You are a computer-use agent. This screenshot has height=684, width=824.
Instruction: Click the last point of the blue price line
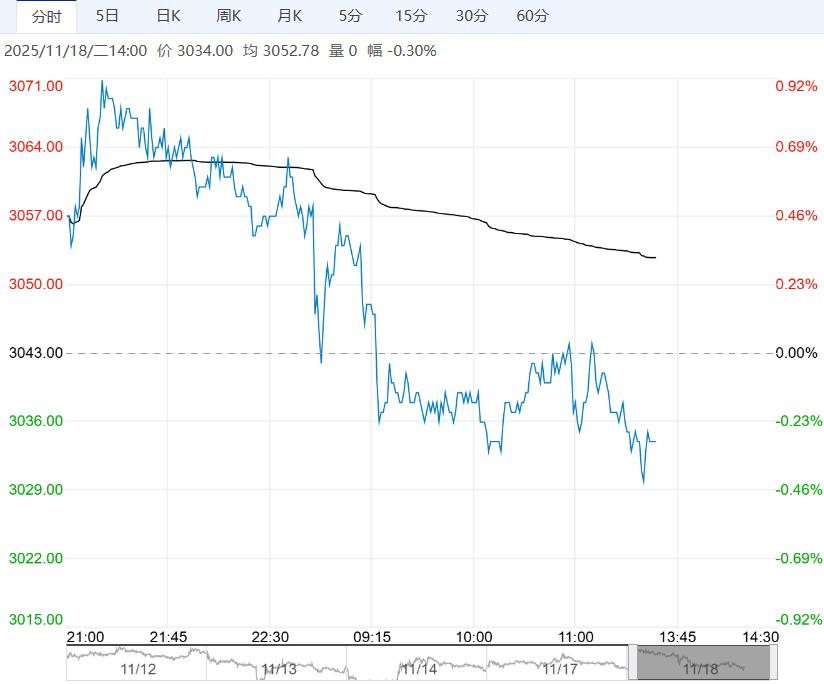point(655,441)
